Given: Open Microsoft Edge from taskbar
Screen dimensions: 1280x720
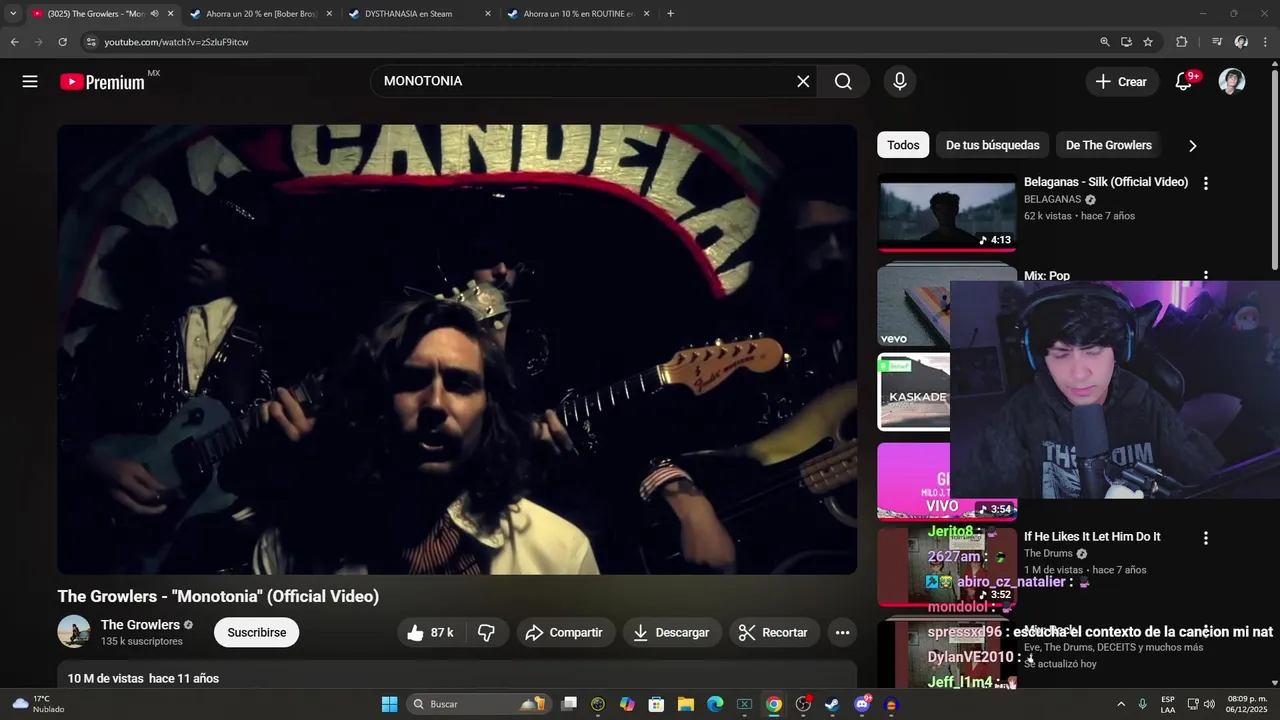Looking at the screenshot, I should [715, 704].
